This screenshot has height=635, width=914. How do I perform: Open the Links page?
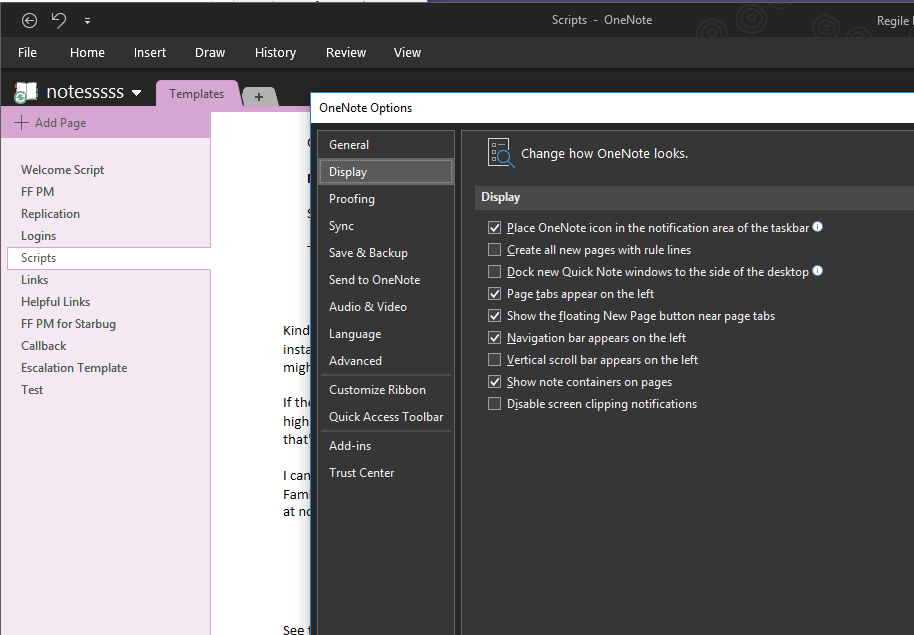[109, 280]
